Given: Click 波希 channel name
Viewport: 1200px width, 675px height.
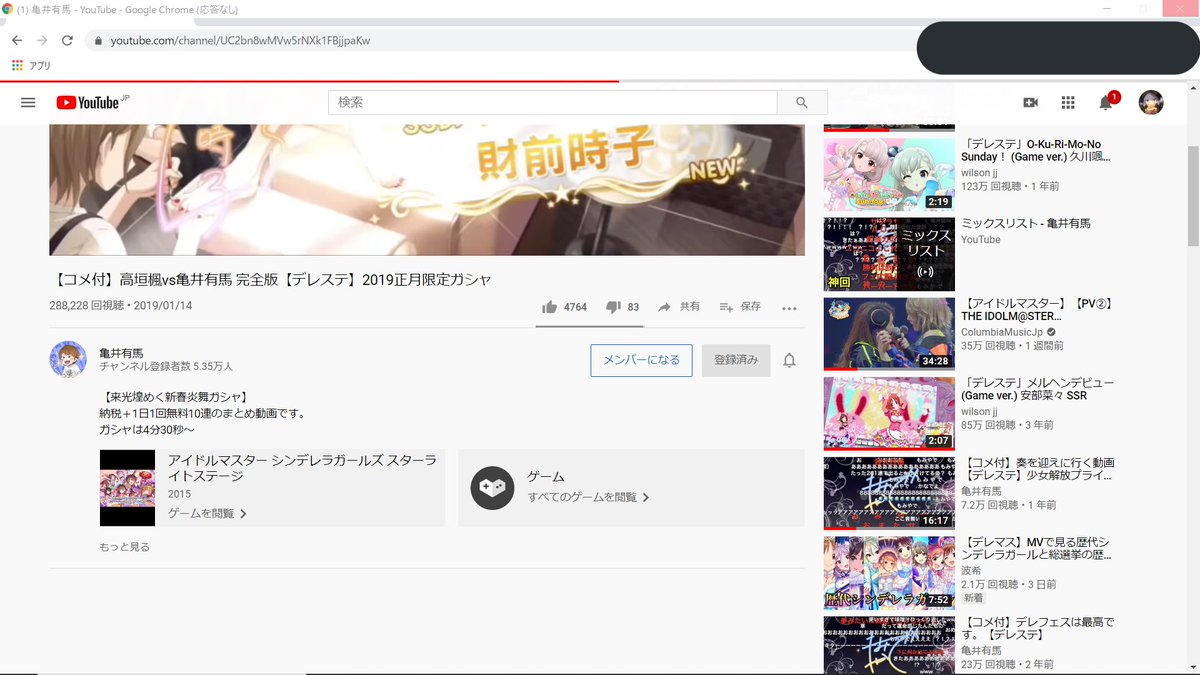Looking at the screenshot, I should tap(972, 571).
